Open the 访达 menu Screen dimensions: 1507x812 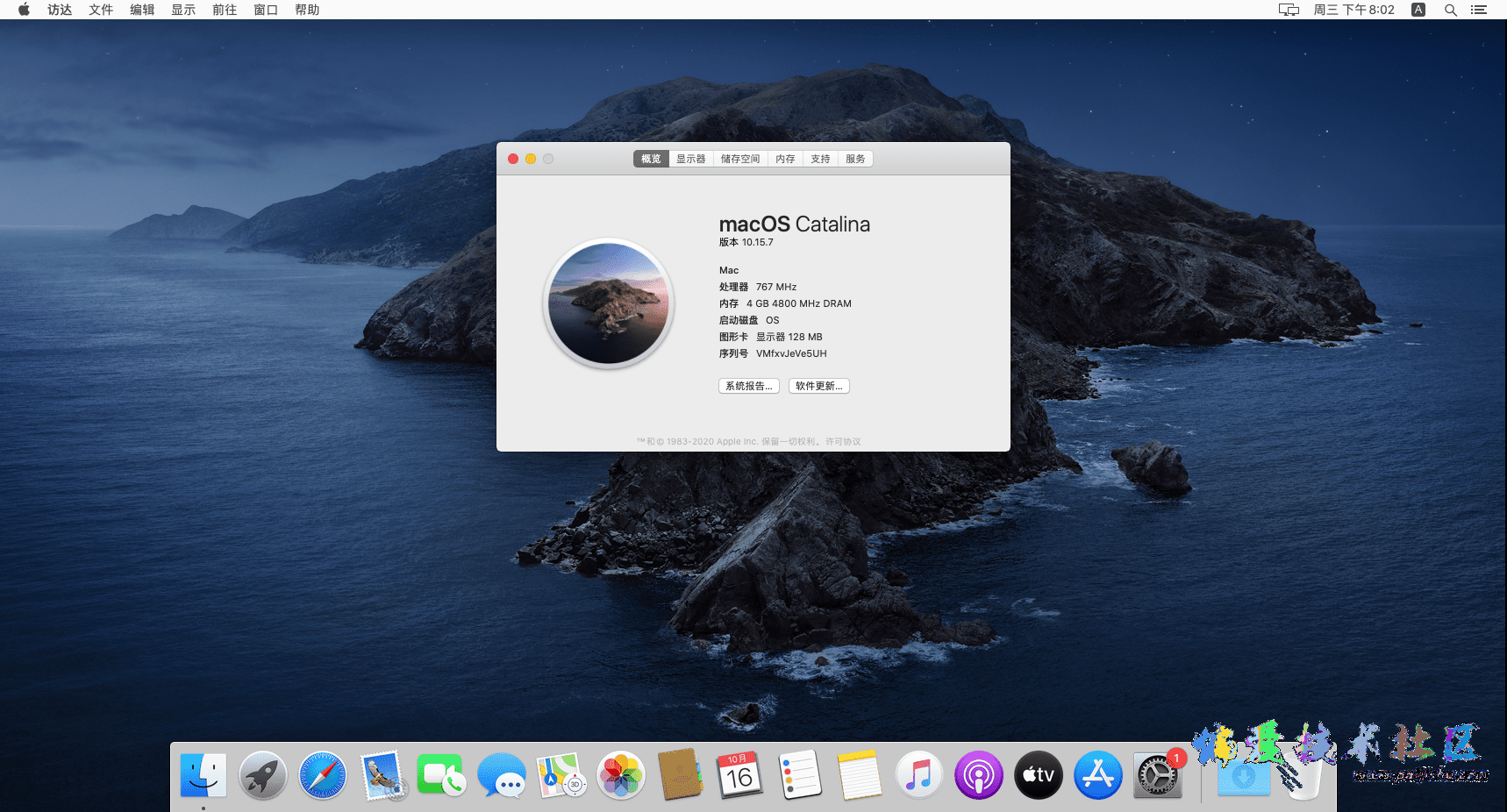coord(60,10)
